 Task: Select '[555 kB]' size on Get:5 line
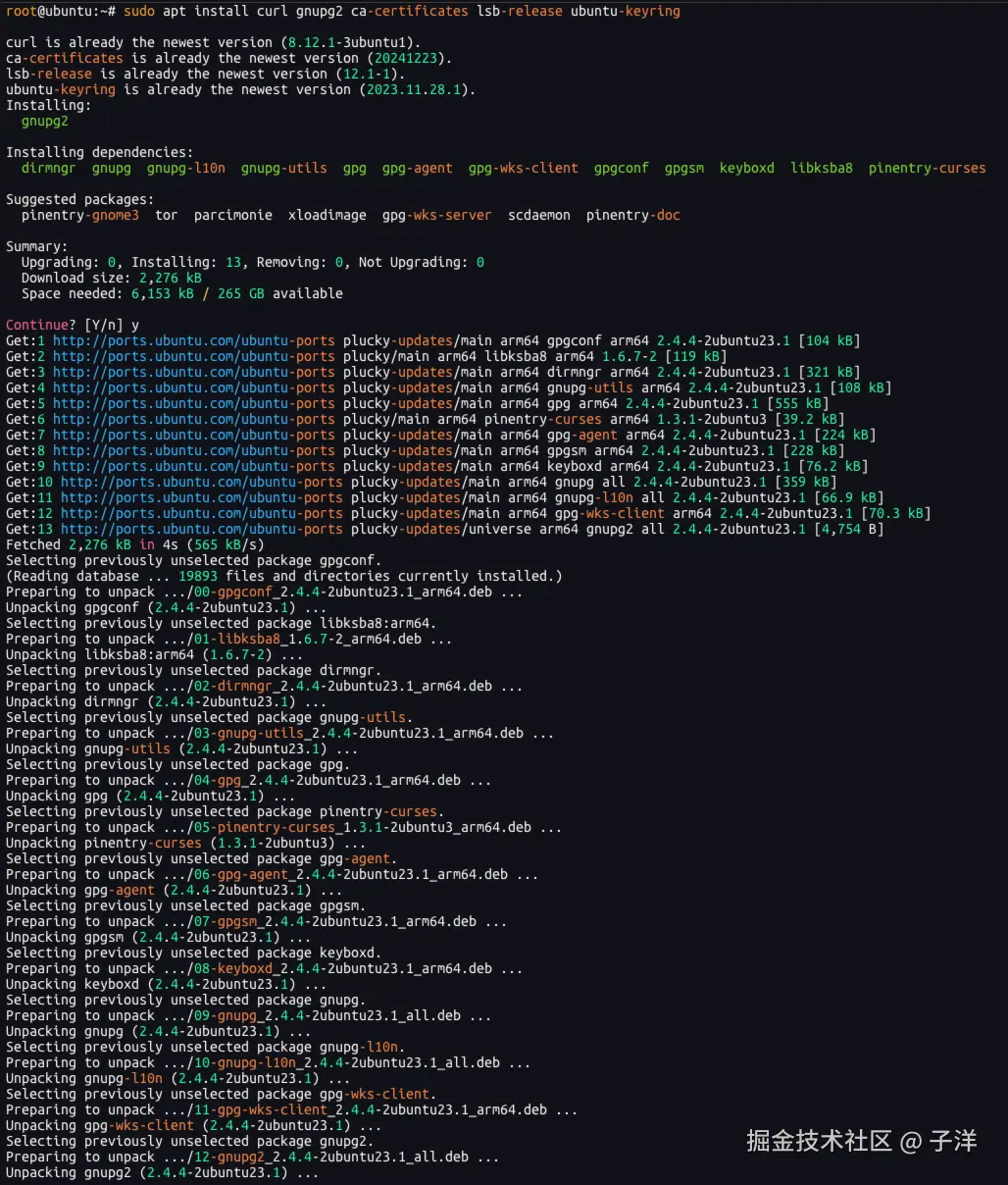click(x=798, y=404)
